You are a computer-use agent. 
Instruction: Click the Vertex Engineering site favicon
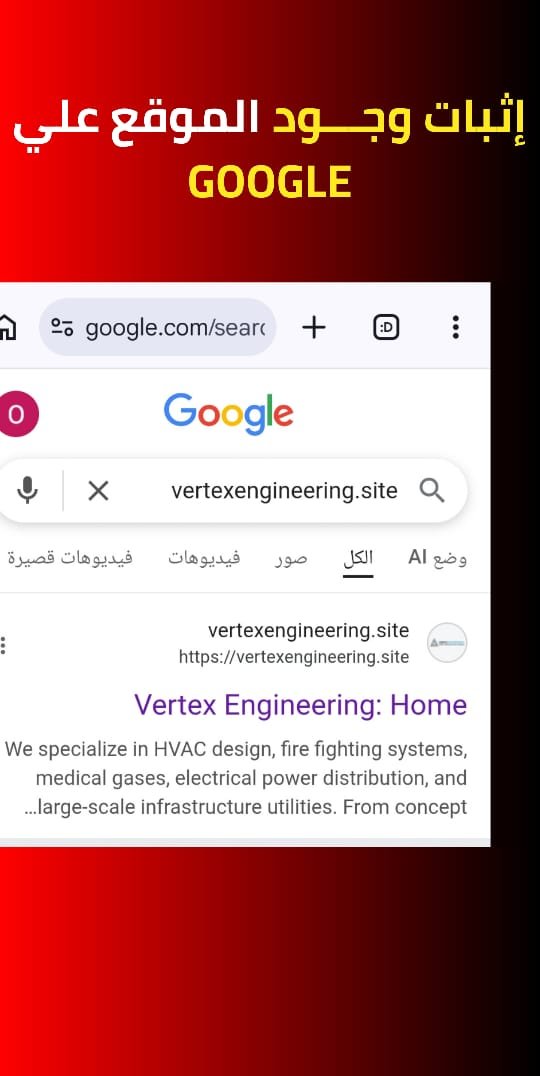[447, 642]
